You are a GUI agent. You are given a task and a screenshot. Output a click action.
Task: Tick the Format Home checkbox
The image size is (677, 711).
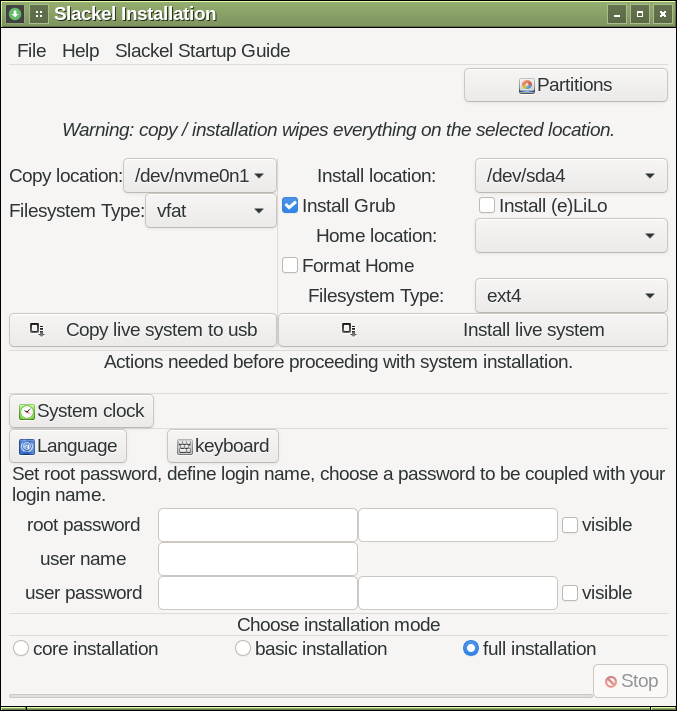coord(290,265)
